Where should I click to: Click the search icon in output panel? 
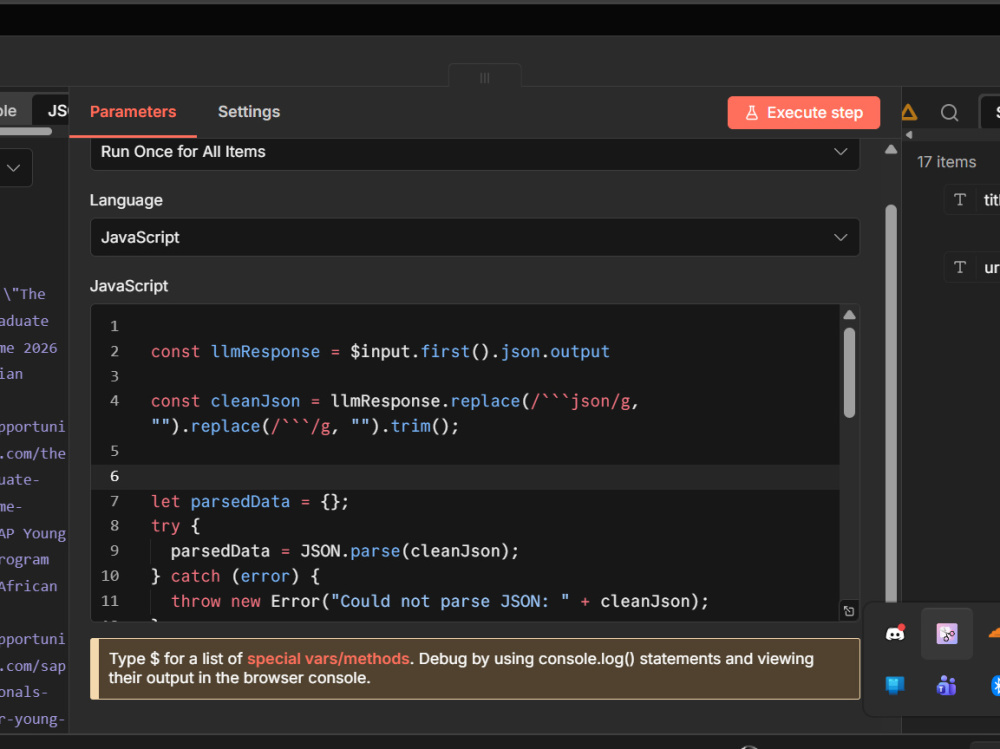949,113
